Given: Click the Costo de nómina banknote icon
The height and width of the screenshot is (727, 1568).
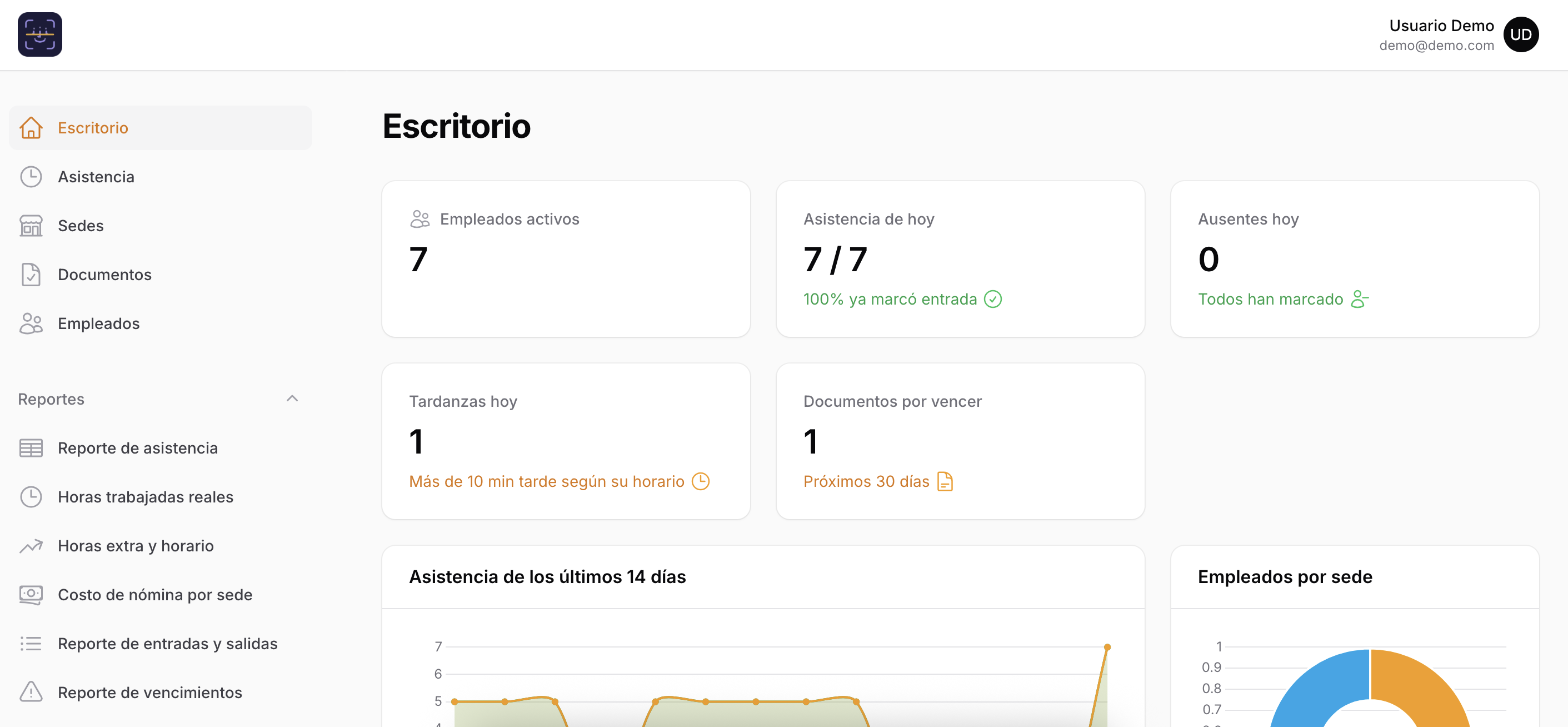Looking at the screenshot, I should pos(31,595).
